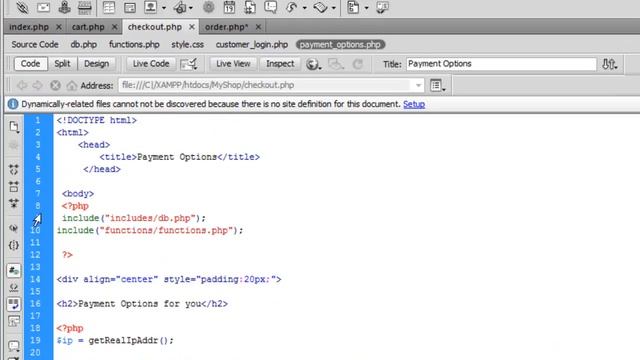Image resolution: width=640 pixels, height=360 pixels.
Task: Switch to the cart.php tab
Action: click(x=88, y=27)
